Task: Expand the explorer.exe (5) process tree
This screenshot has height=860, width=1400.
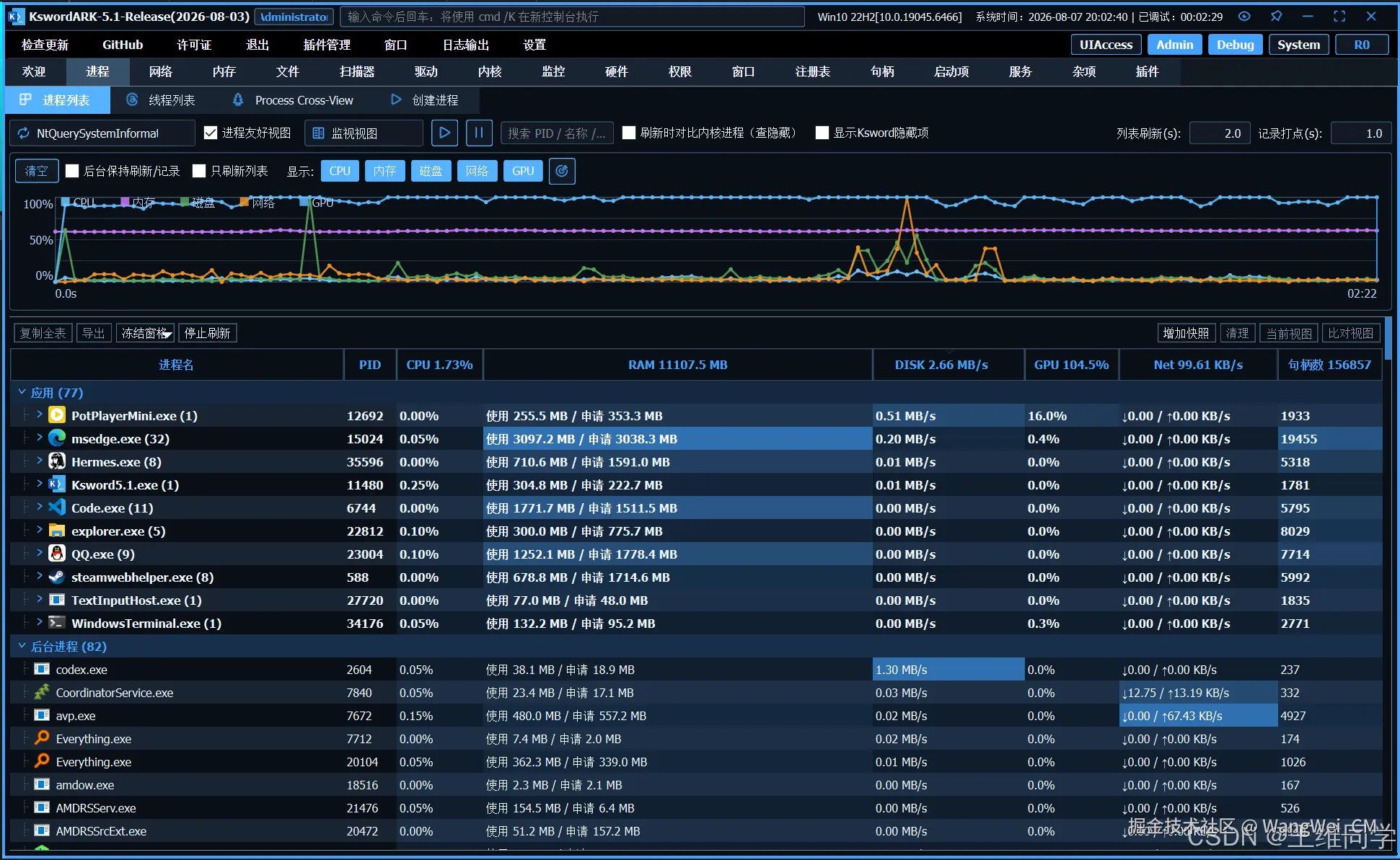Action: click(39, 530)
